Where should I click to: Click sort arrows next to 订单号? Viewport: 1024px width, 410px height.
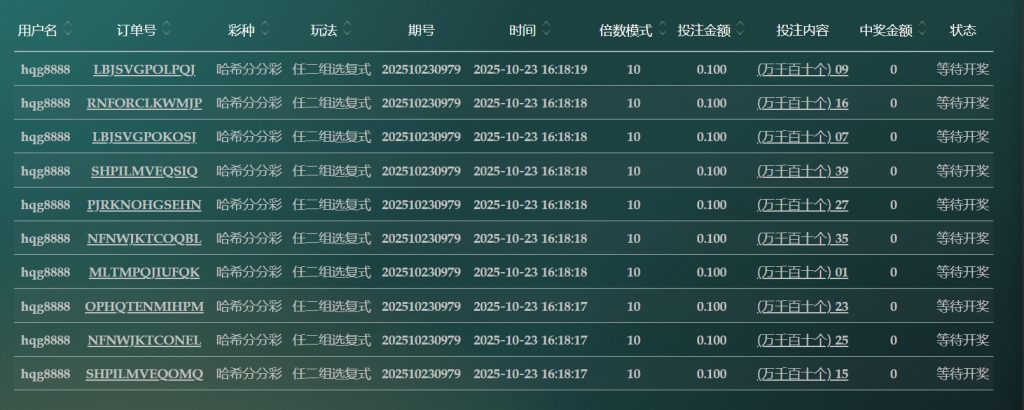[167, 30]
